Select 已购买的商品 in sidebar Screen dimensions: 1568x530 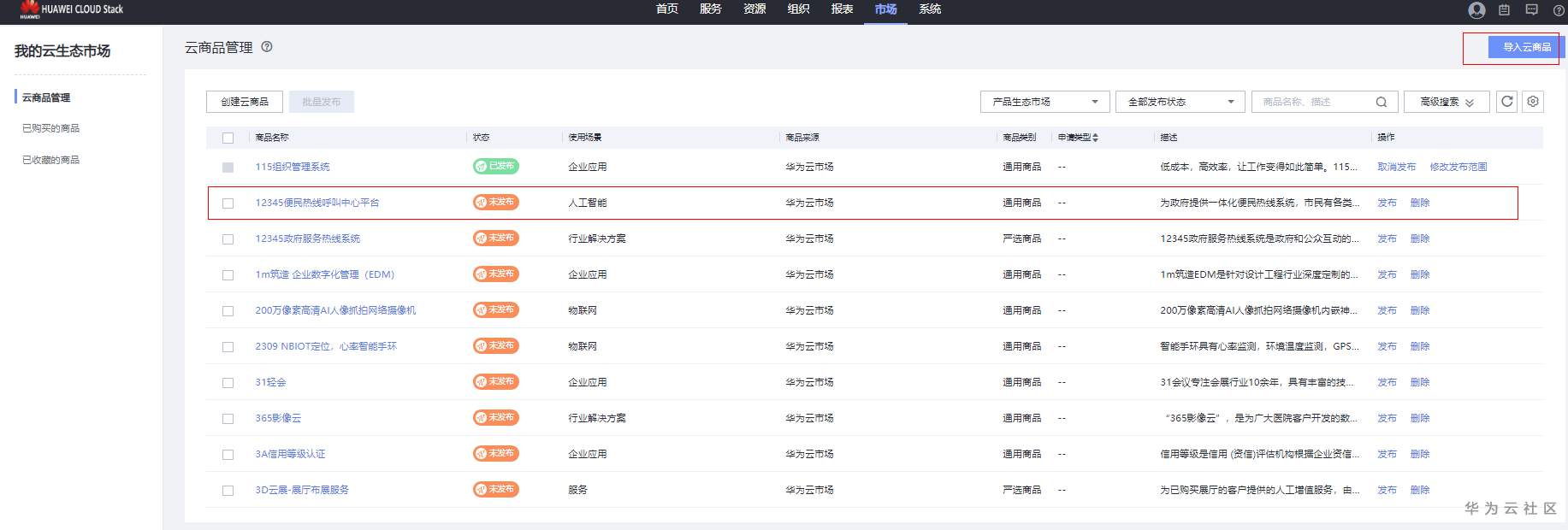[x=50, y=128]
